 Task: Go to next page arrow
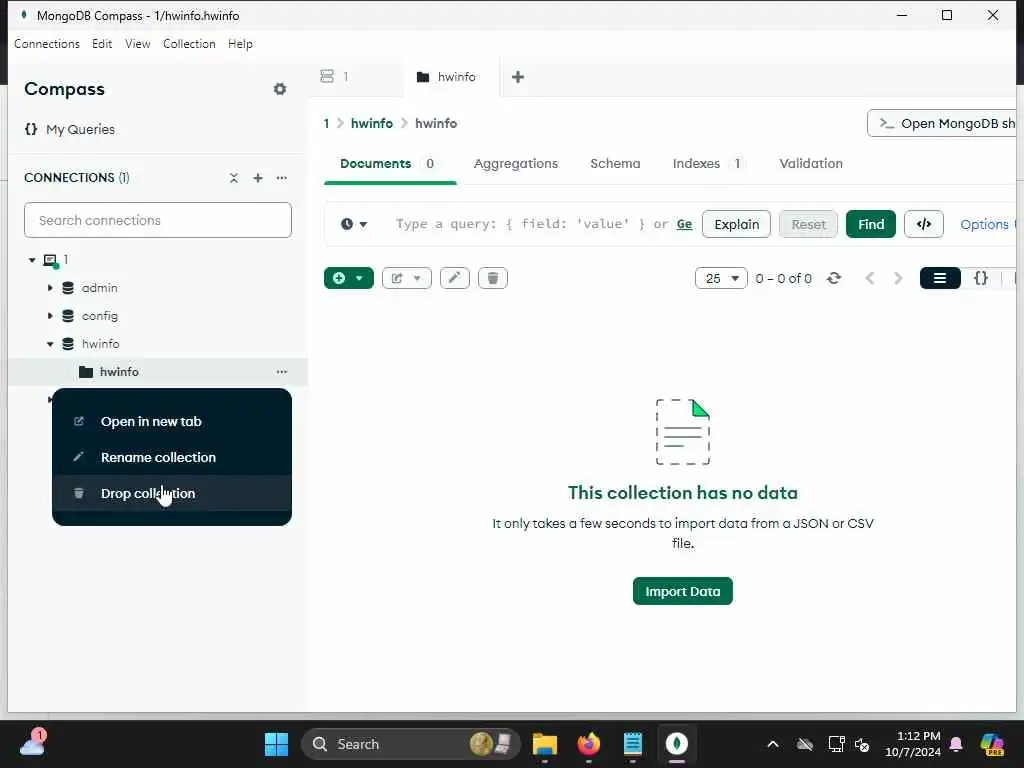point(898,278)
